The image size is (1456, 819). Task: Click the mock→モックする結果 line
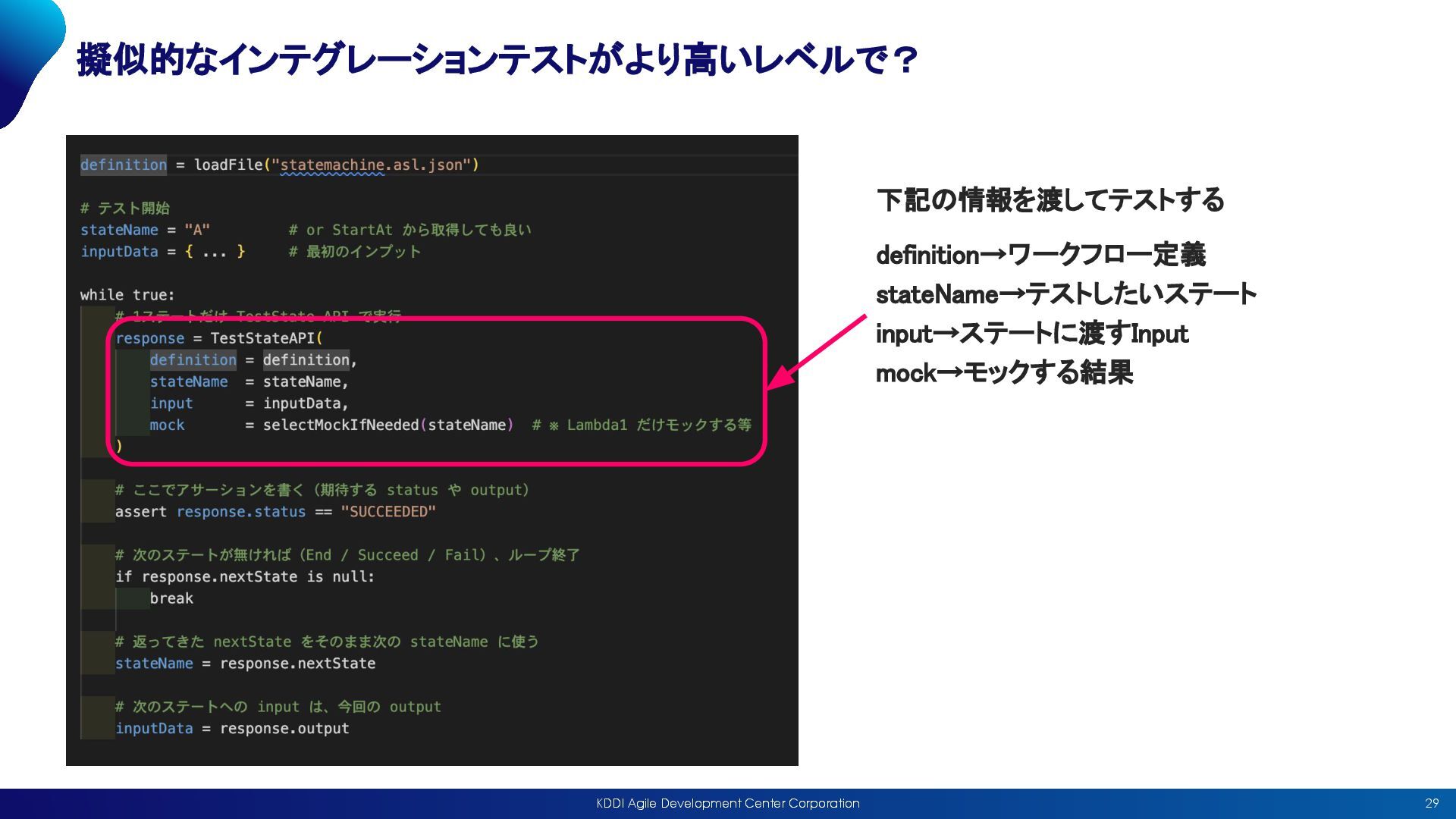click(1004, 373)
